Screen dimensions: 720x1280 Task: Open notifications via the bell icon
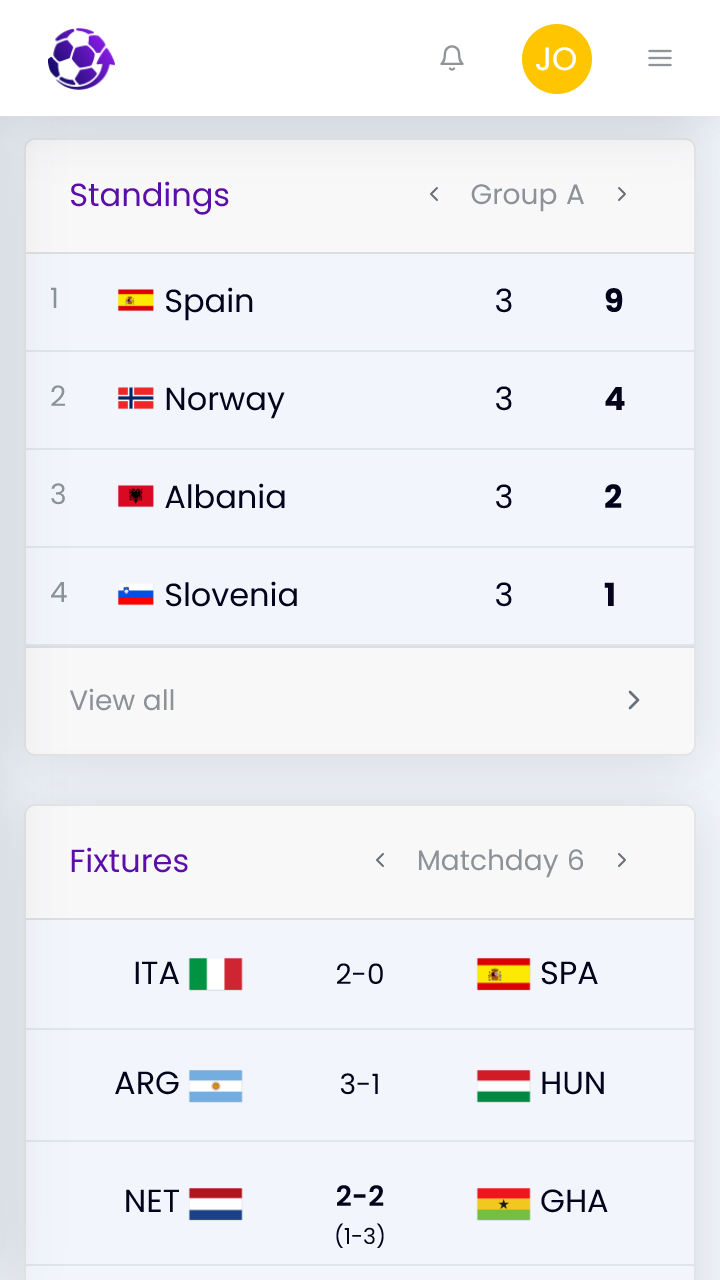coord(452,58)
